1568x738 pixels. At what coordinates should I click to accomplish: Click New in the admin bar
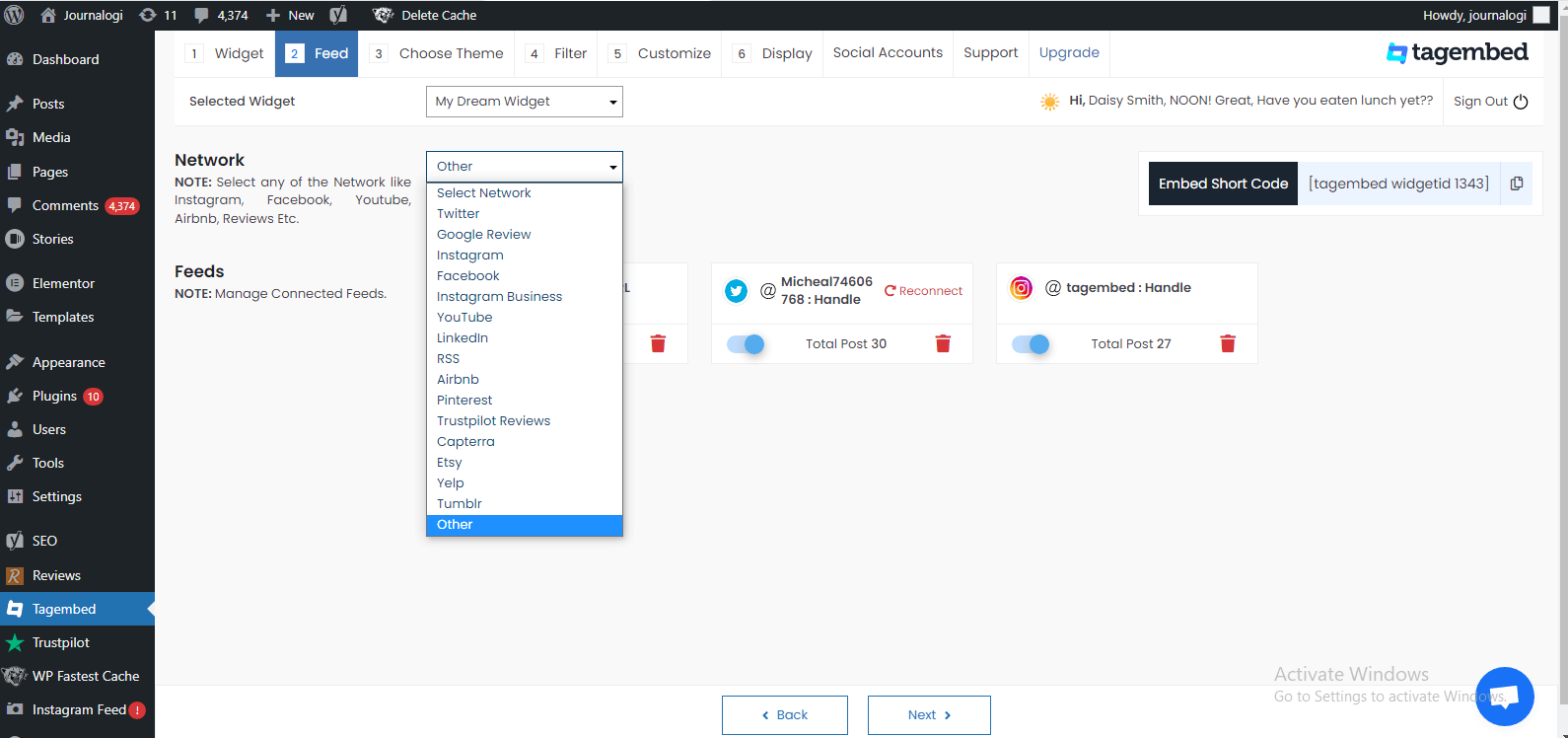pyautogui.click(x=290, y=15)
